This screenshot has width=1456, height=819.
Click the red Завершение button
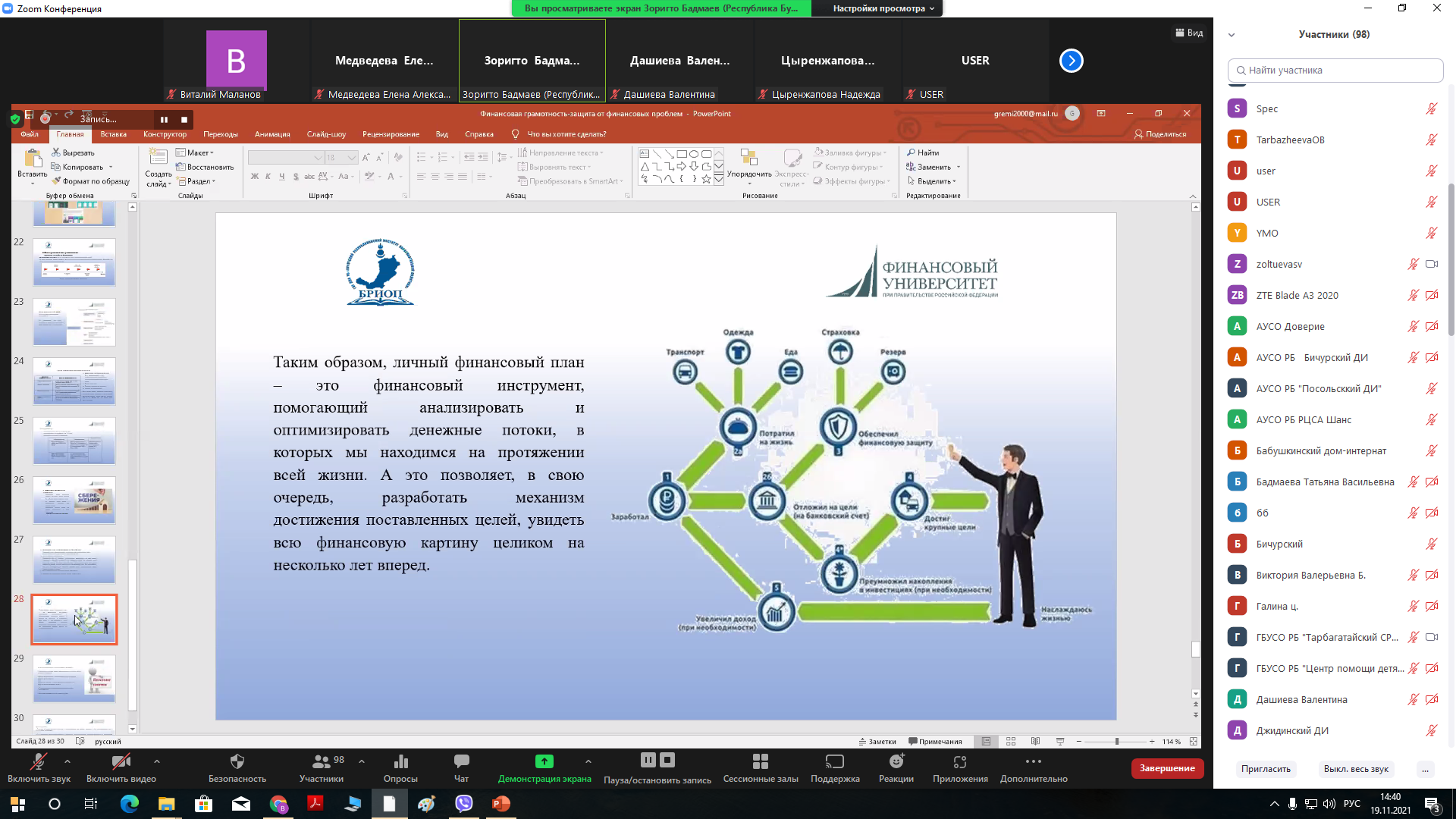point(1166,768)
